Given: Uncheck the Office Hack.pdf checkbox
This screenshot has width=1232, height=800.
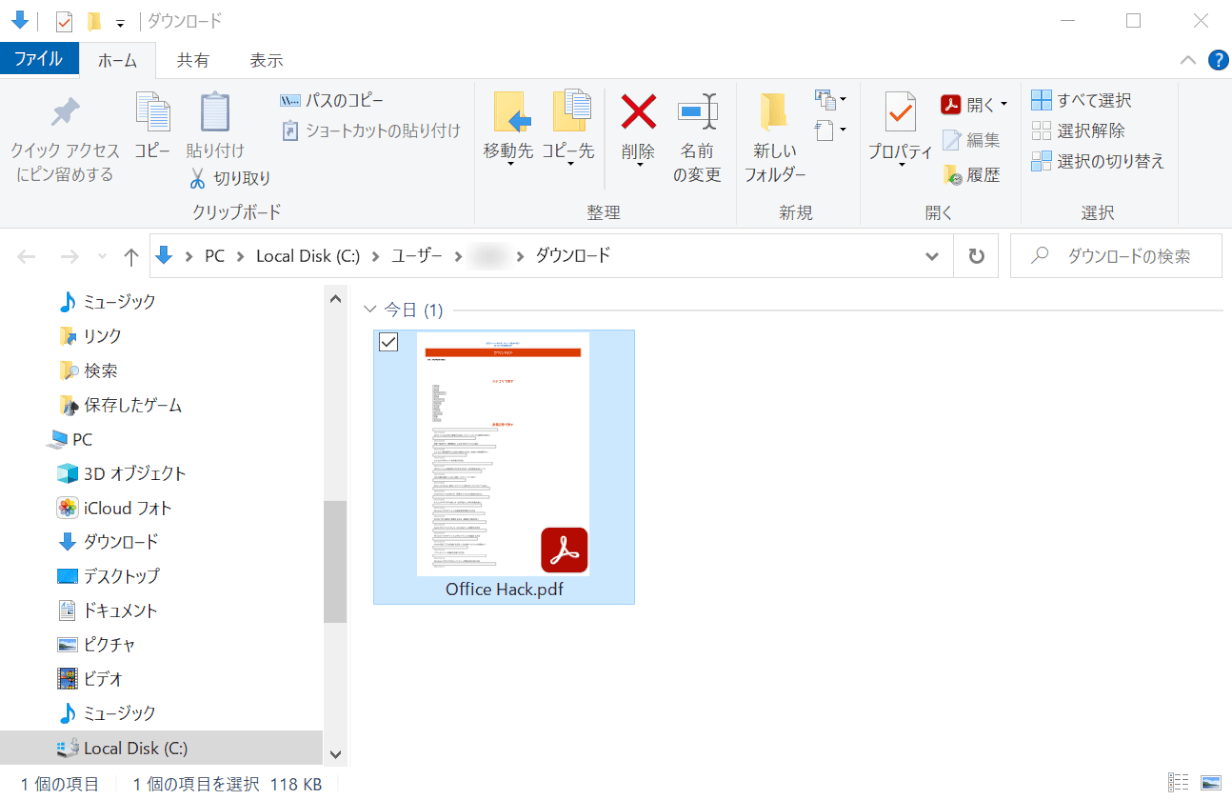Looking at the screenshot, I should pyautogui.click(x=389, y=343).
